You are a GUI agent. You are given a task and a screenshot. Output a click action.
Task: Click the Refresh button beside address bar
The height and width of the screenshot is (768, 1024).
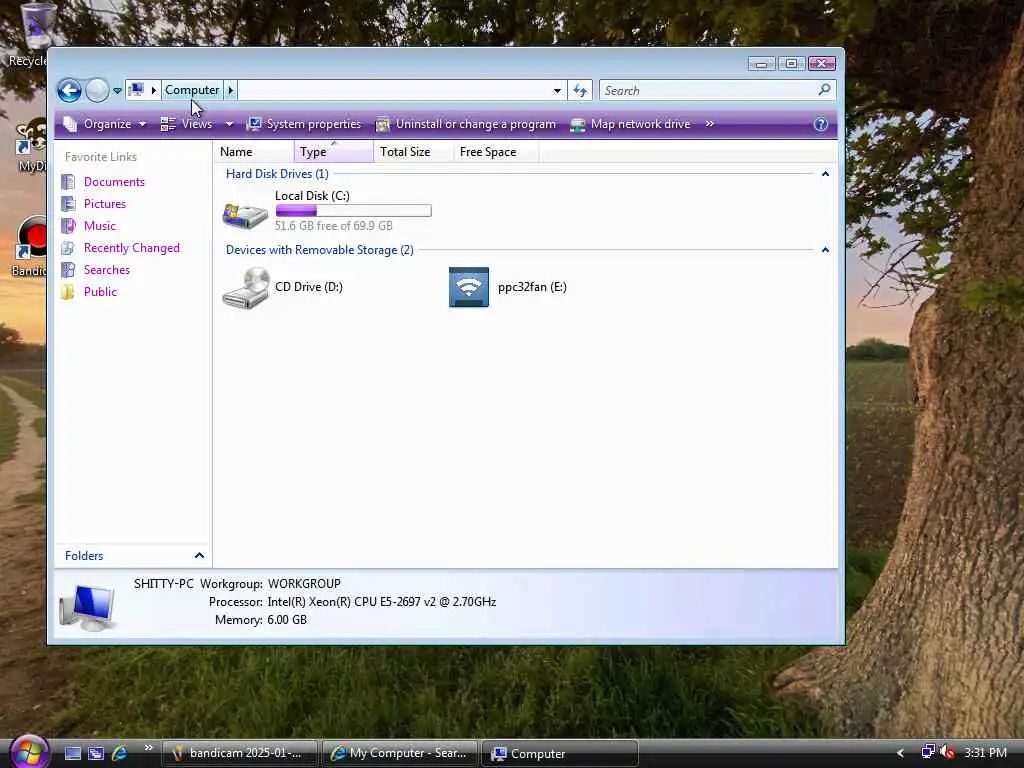point(580,90)
